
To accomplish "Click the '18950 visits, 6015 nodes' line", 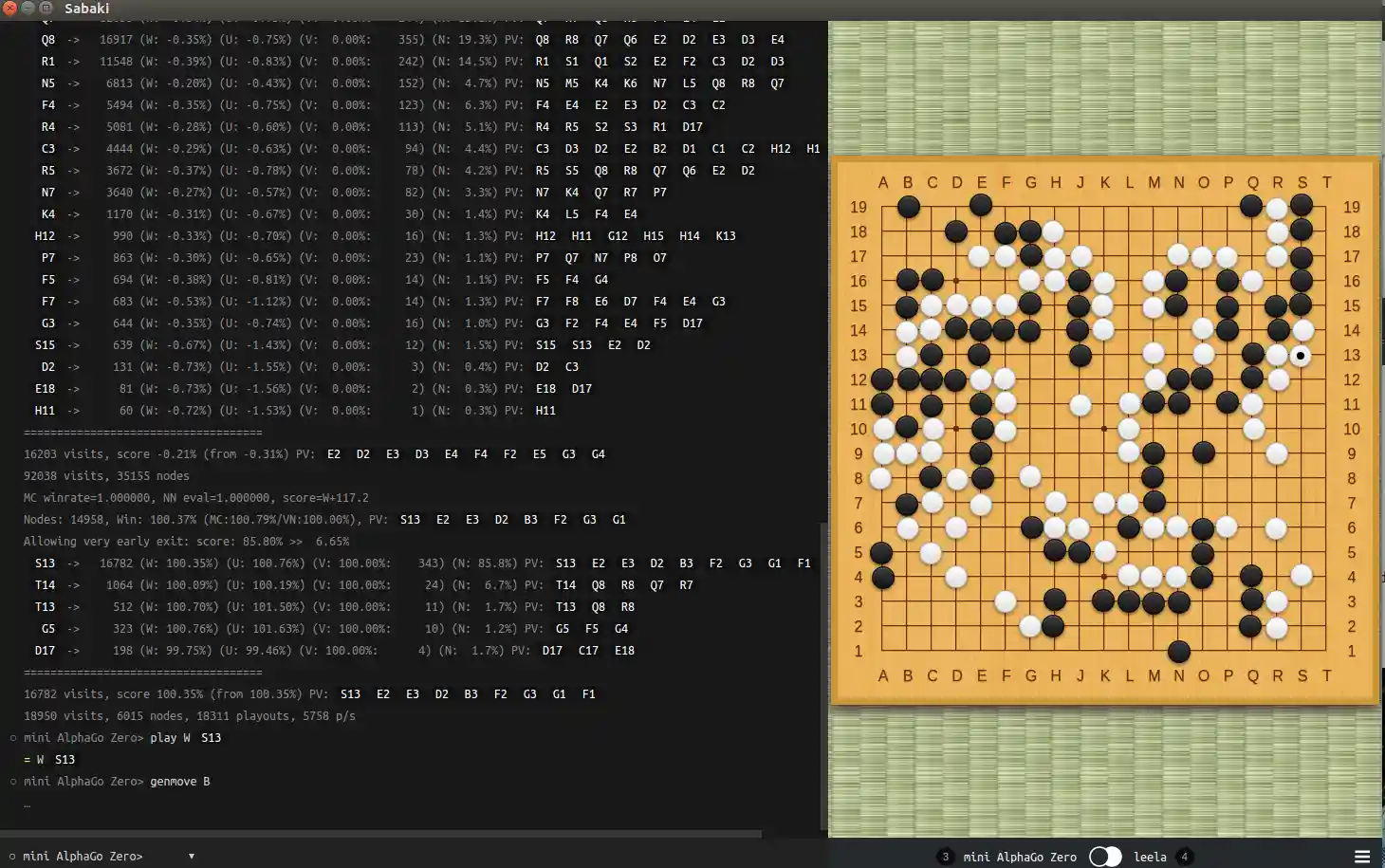I will coord(190,716).
